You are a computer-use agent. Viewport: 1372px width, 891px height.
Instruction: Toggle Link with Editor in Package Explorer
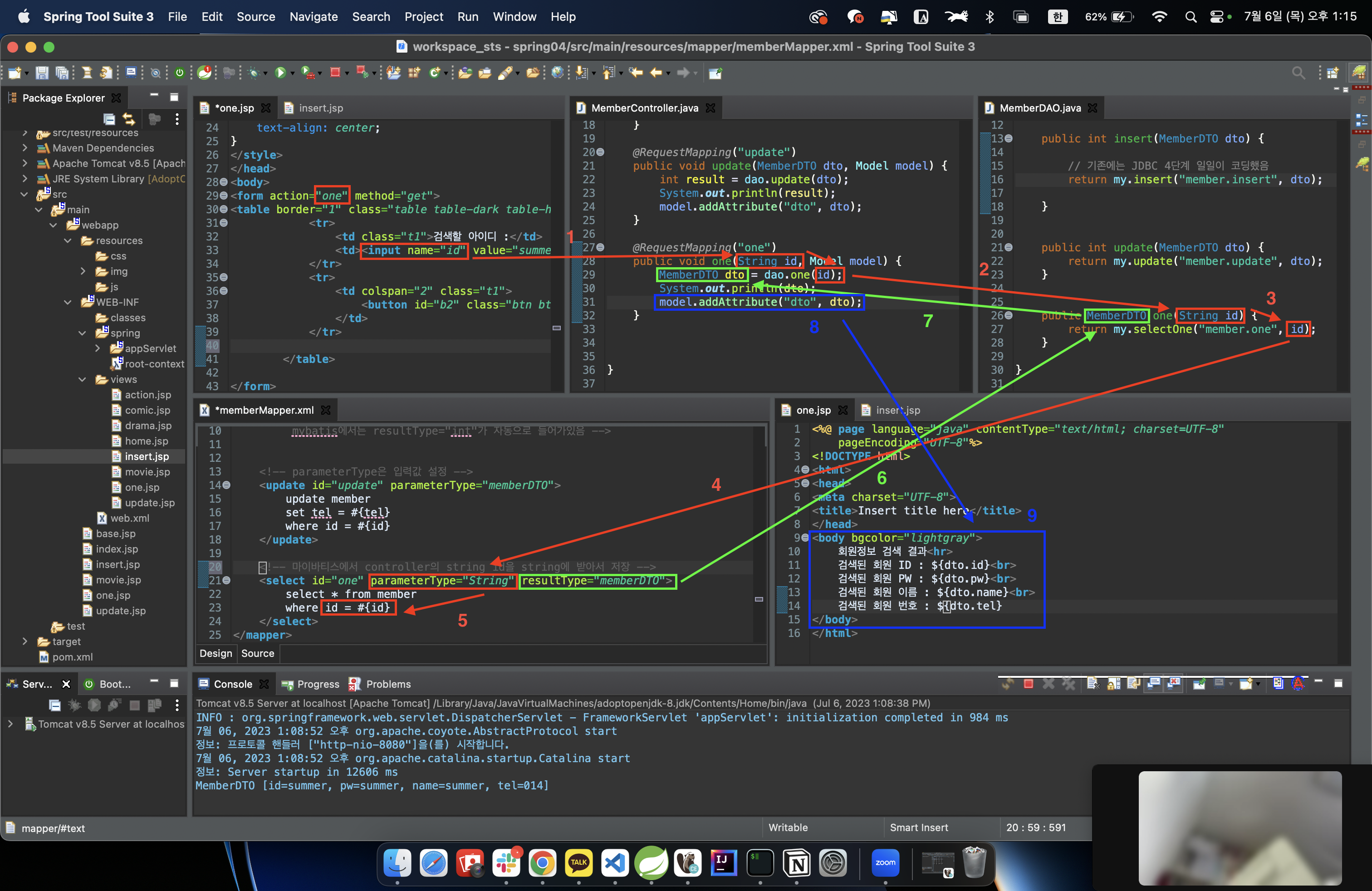pos(128,119)
